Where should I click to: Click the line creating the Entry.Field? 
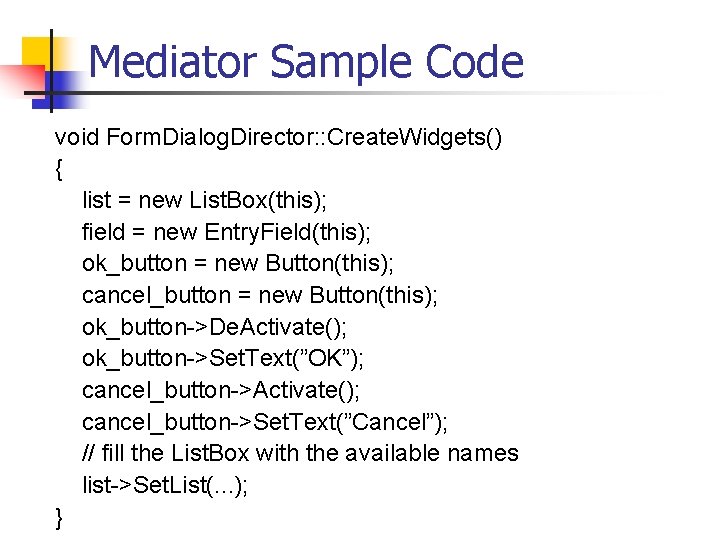coord(226,232)
